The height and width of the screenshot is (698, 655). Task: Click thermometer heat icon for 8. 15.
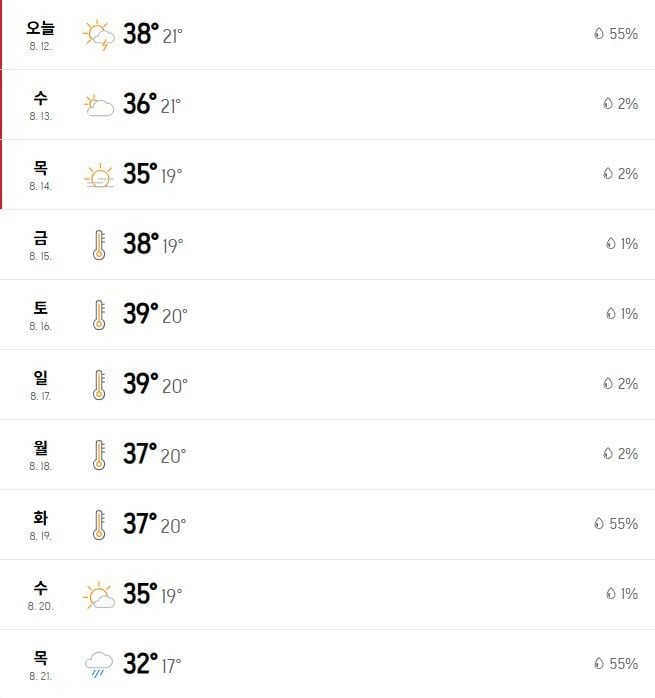tap(99, 245)
